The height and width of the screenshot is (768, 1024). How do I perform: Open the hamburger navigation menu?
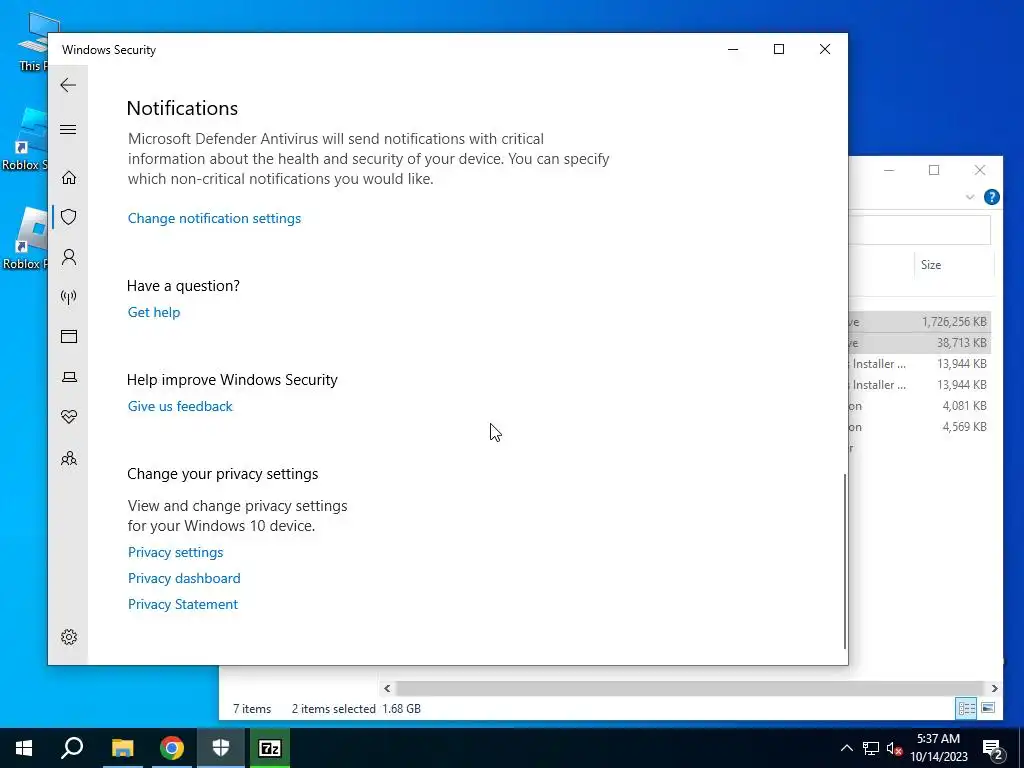68,129
